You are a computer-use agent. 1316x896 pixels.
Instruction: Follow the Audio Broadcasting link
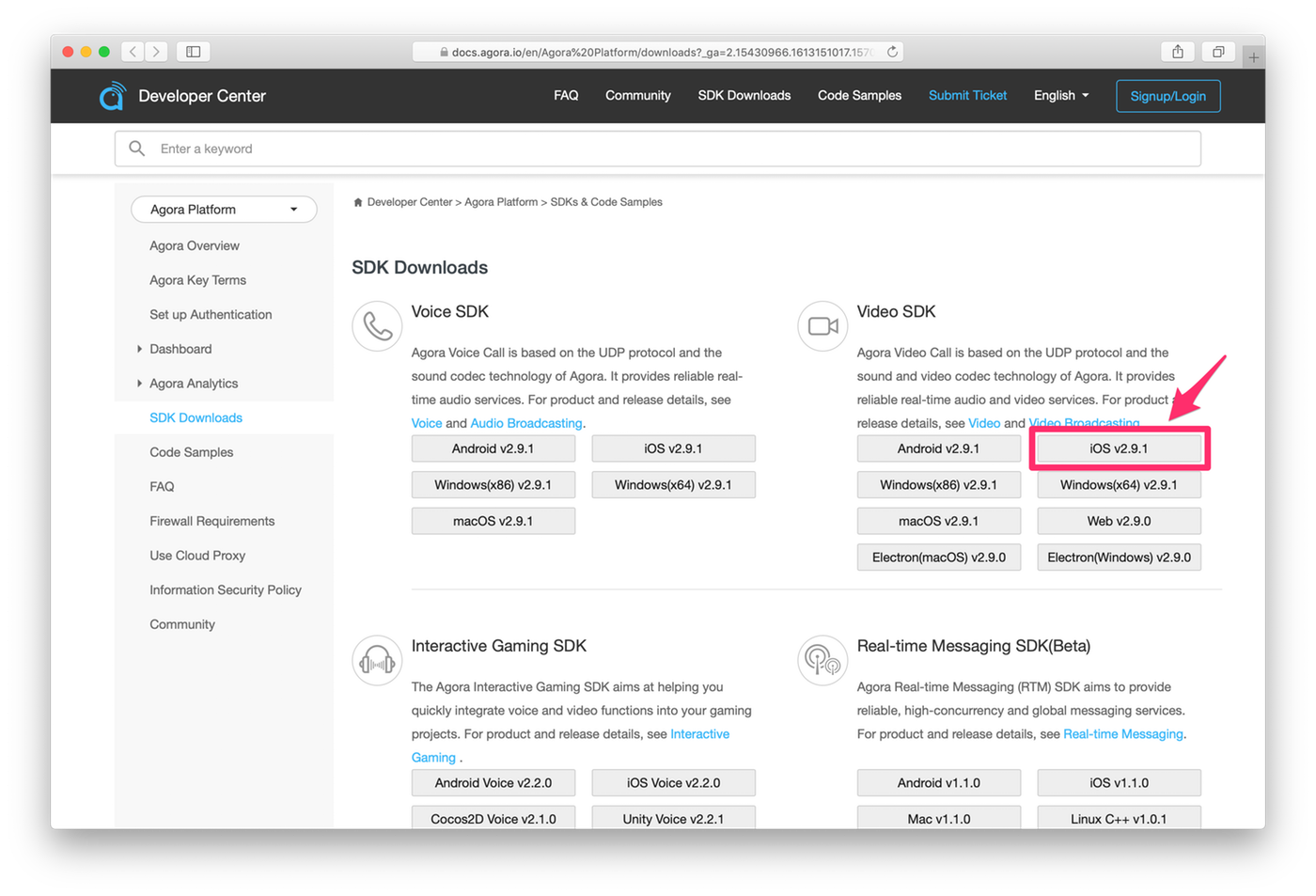(x=525, y=423)
